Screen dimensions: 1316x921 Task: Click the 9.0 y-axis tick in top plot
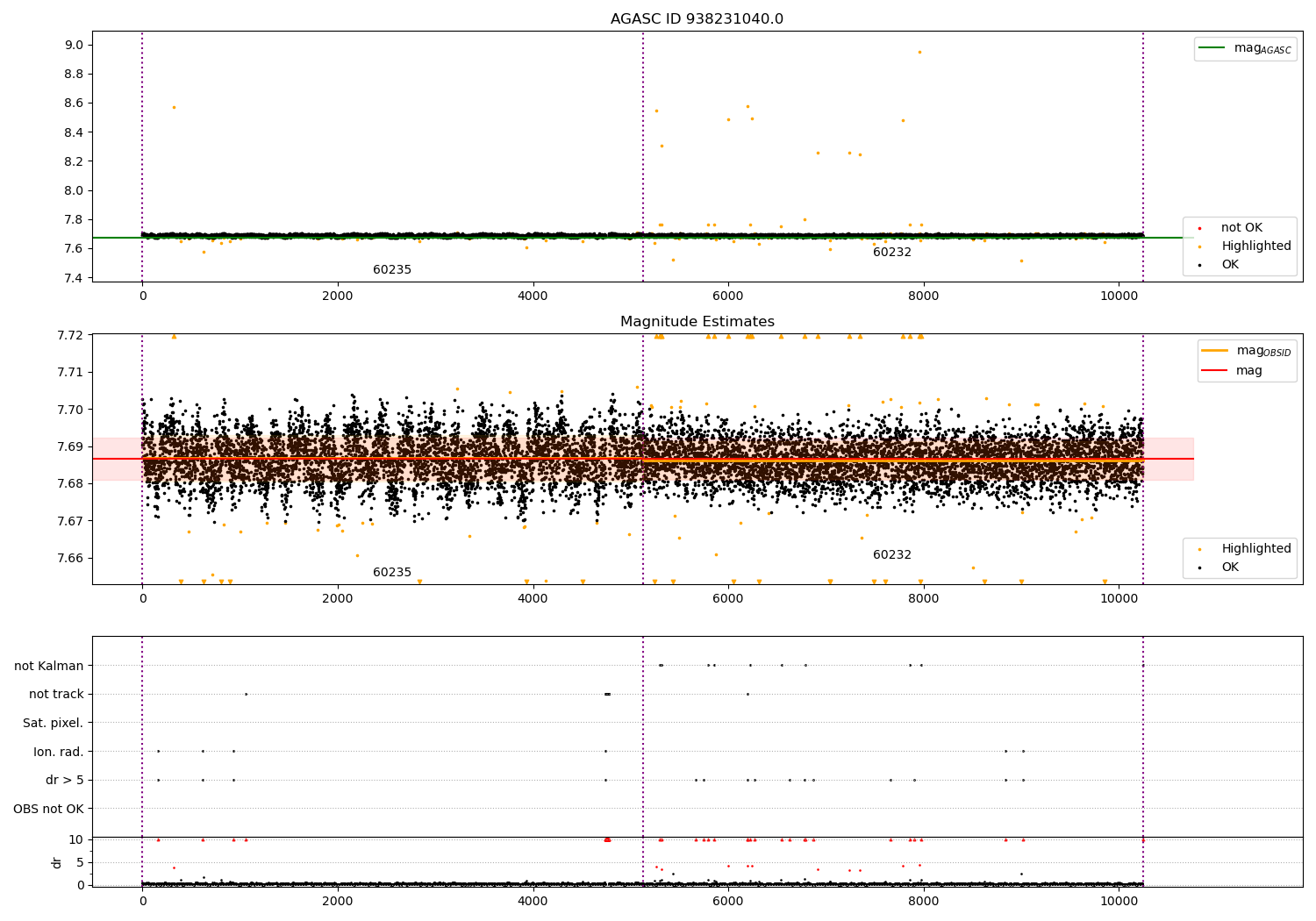[x=74, y=46]
